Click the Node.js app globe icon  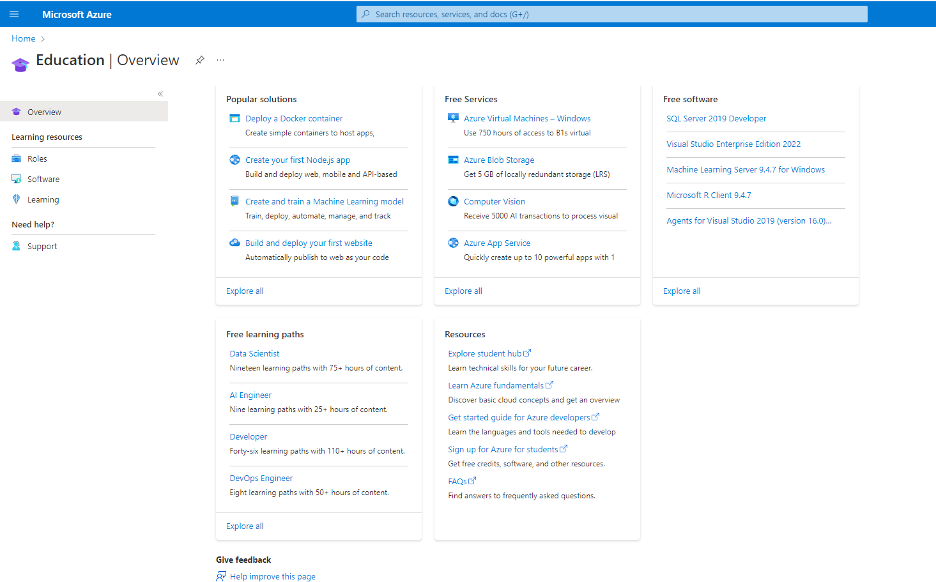[x=234, y=160]
